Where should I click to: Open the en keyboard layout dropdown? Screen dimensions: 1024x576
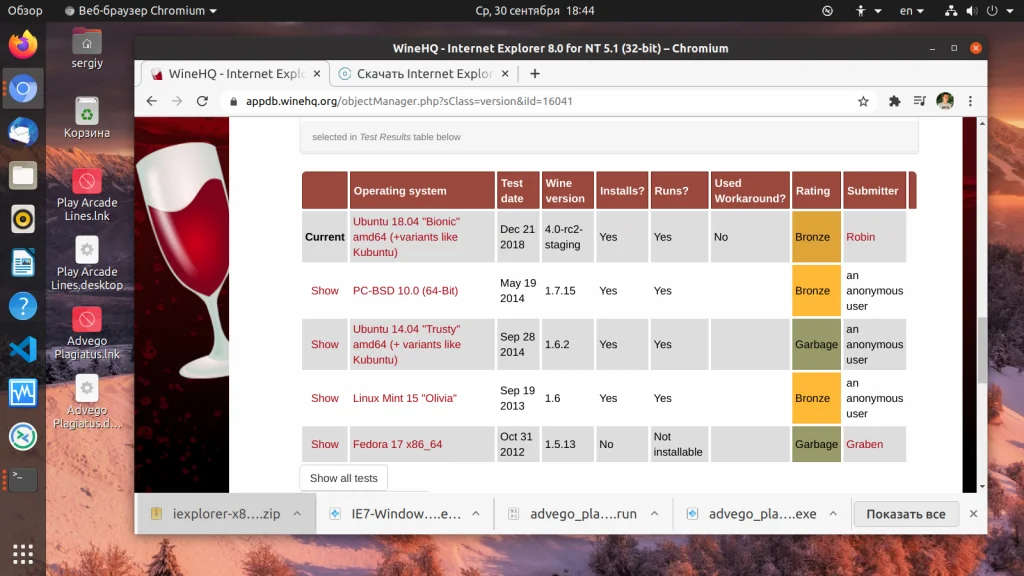pos(912,10)
